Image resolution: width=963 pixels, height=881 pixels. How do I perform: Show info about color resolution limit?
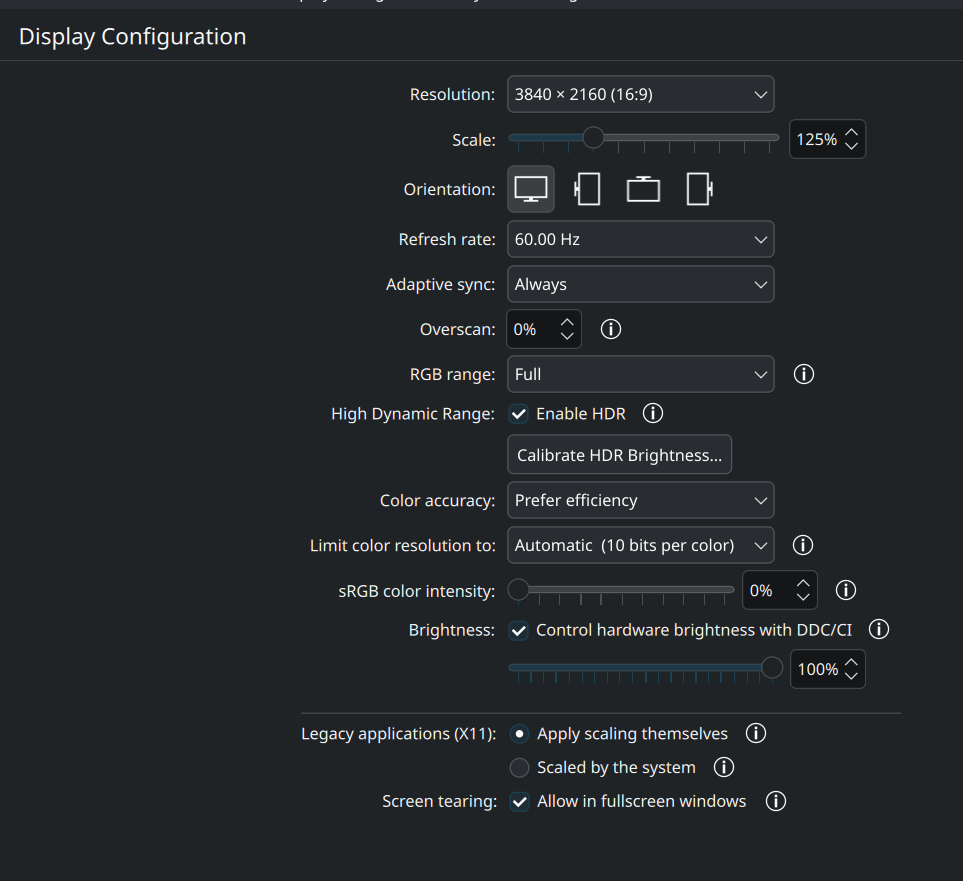[x=803, y=545]
